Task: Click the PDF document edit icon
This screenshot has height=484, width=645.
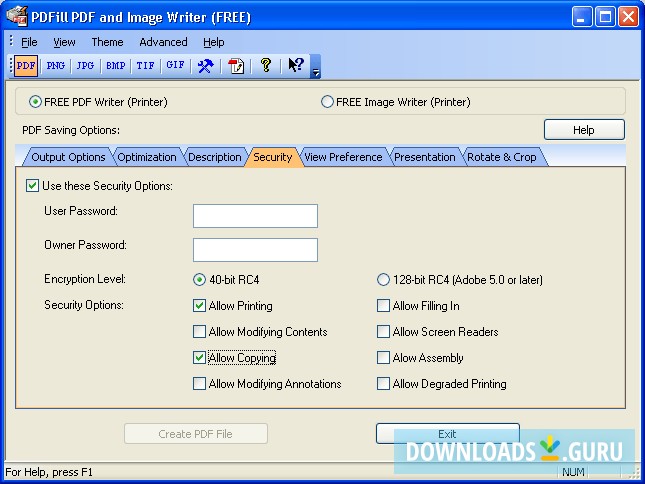Action: coord(236,66)
